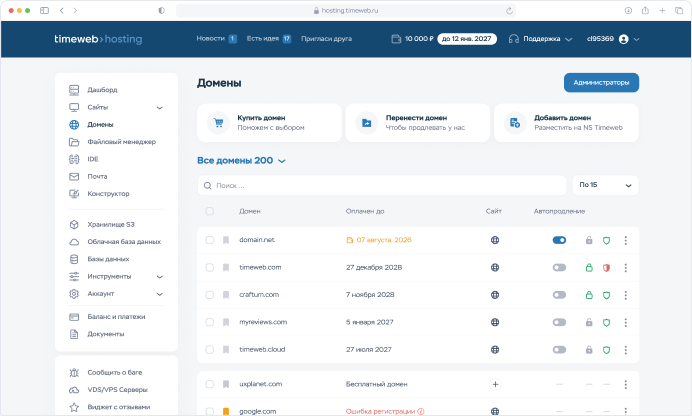
Task: Open the 'По 15' page size dropdown
Action: point(605,185)
